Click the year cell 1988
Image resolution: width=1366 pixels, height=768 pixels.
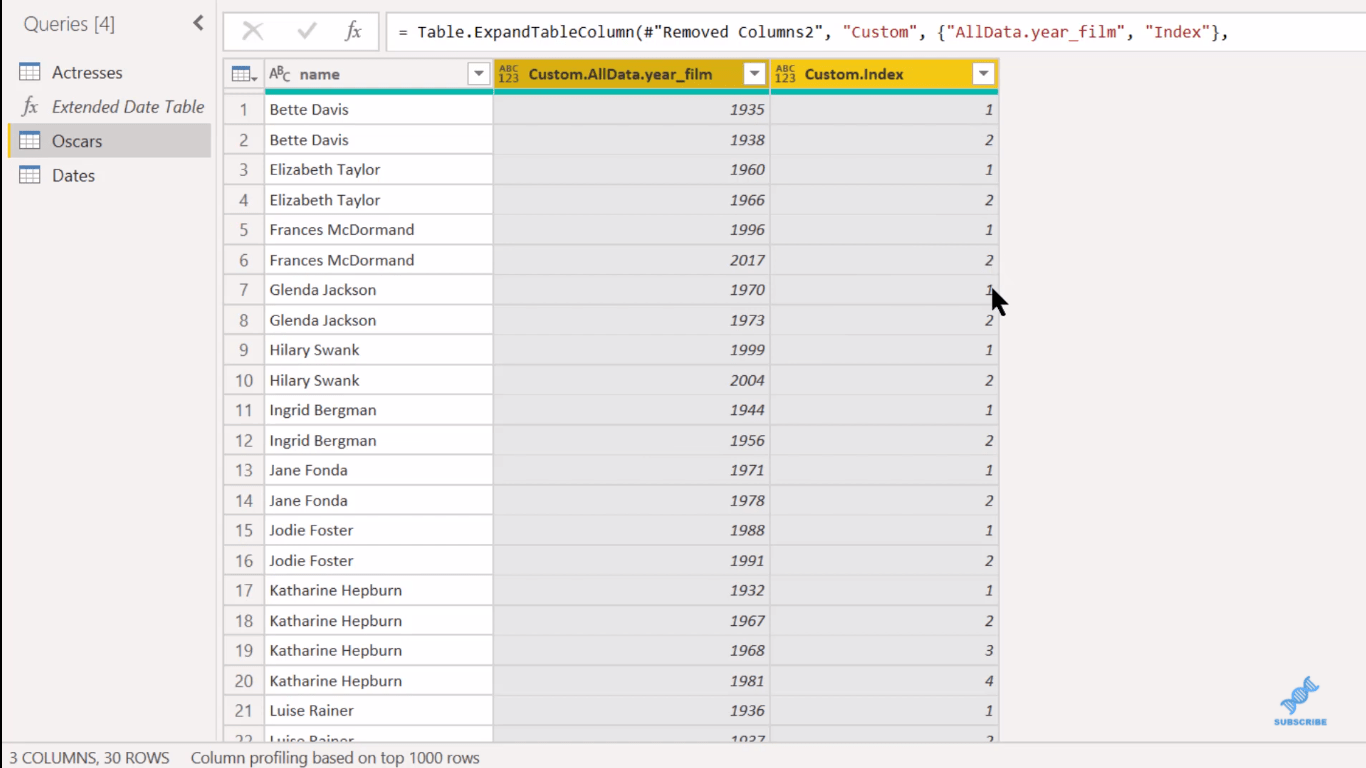[632, 530]
